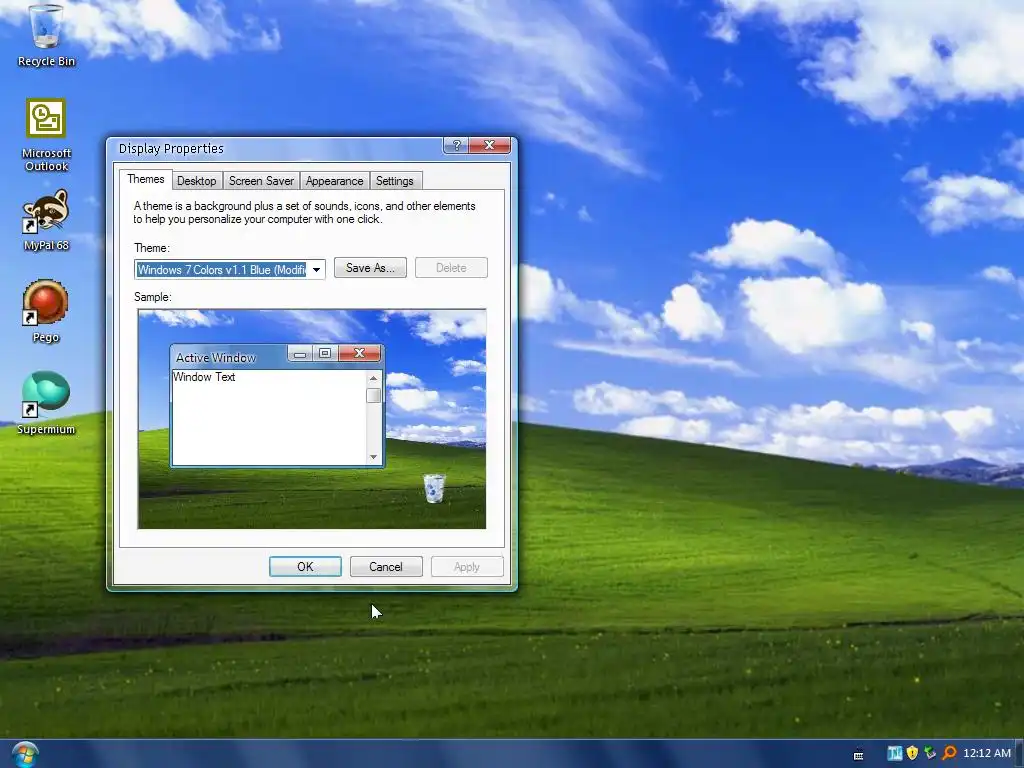1024x768 pixels.
Task: Switch to the Desktop tab
Action: click(197, 181)
